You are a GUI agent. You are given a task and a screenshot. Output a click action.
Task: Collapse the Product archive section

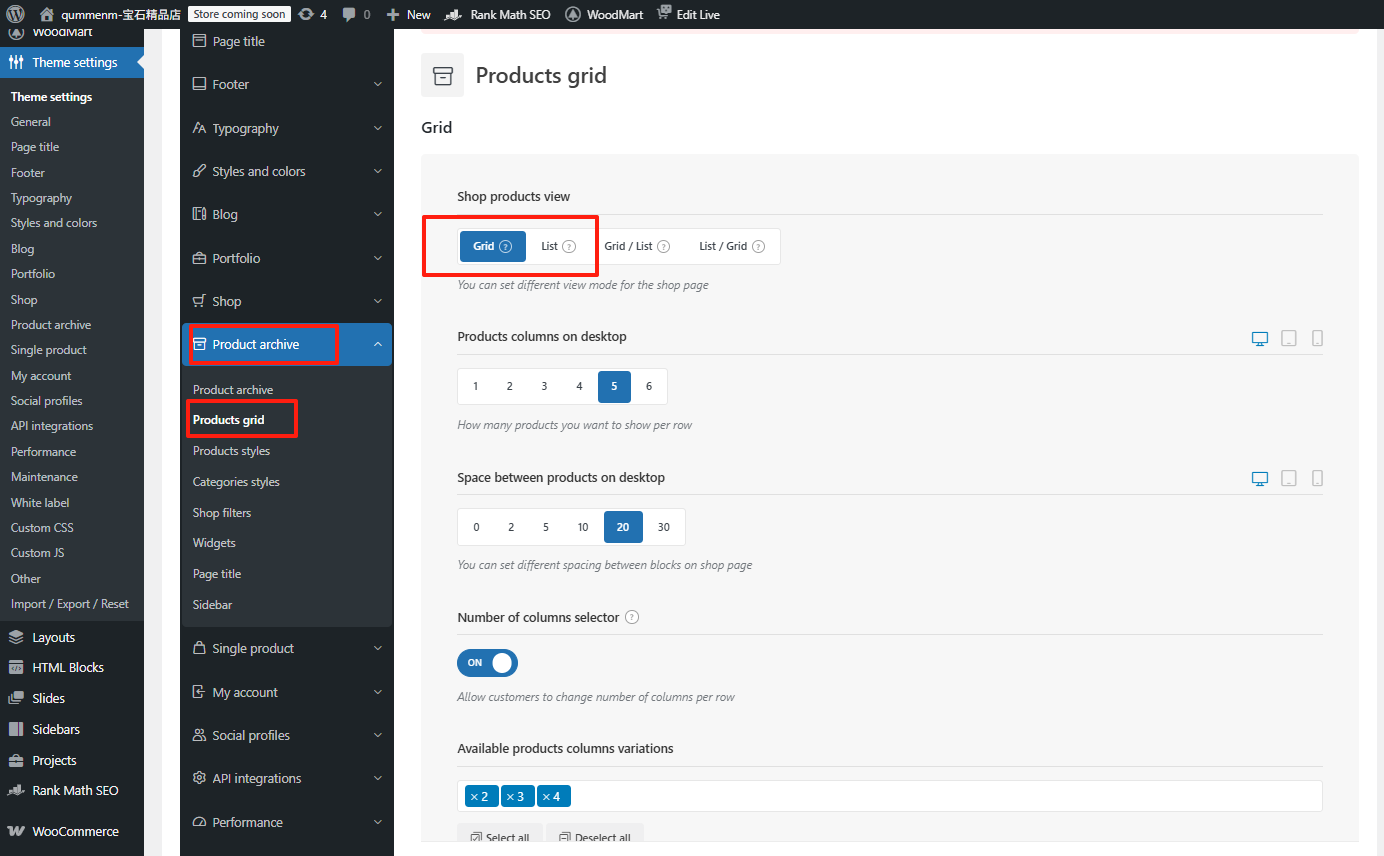[377, 344]
